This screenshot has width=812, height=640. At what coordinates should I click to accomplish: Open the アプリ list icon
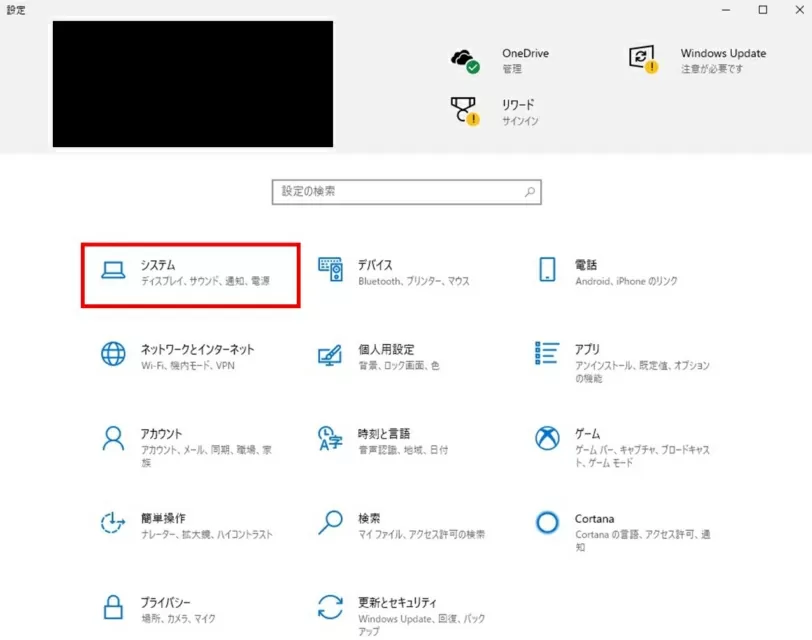547,353
